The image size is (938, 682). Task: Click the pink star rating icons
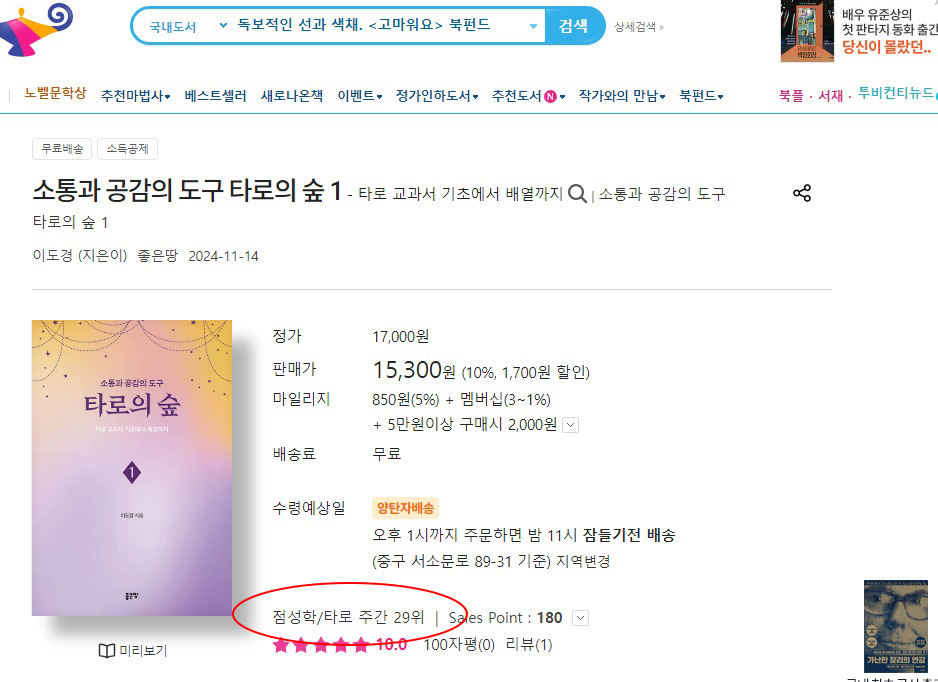coord(321,645)
